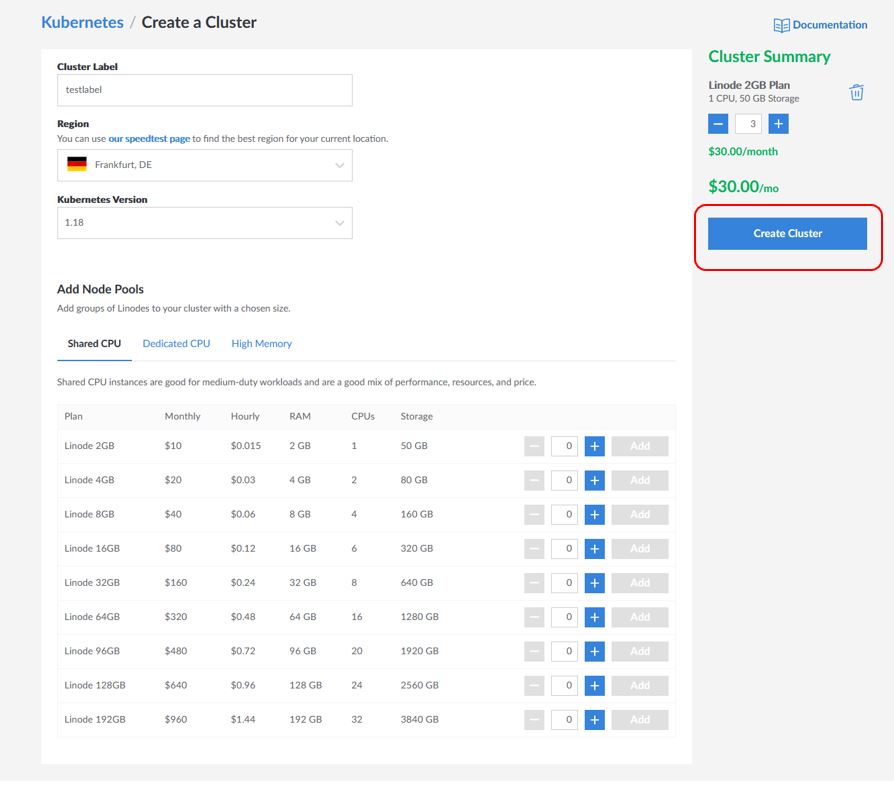894x786 pixels.
Task: Add the Linode 128GB plan
Action: (640, 686)
